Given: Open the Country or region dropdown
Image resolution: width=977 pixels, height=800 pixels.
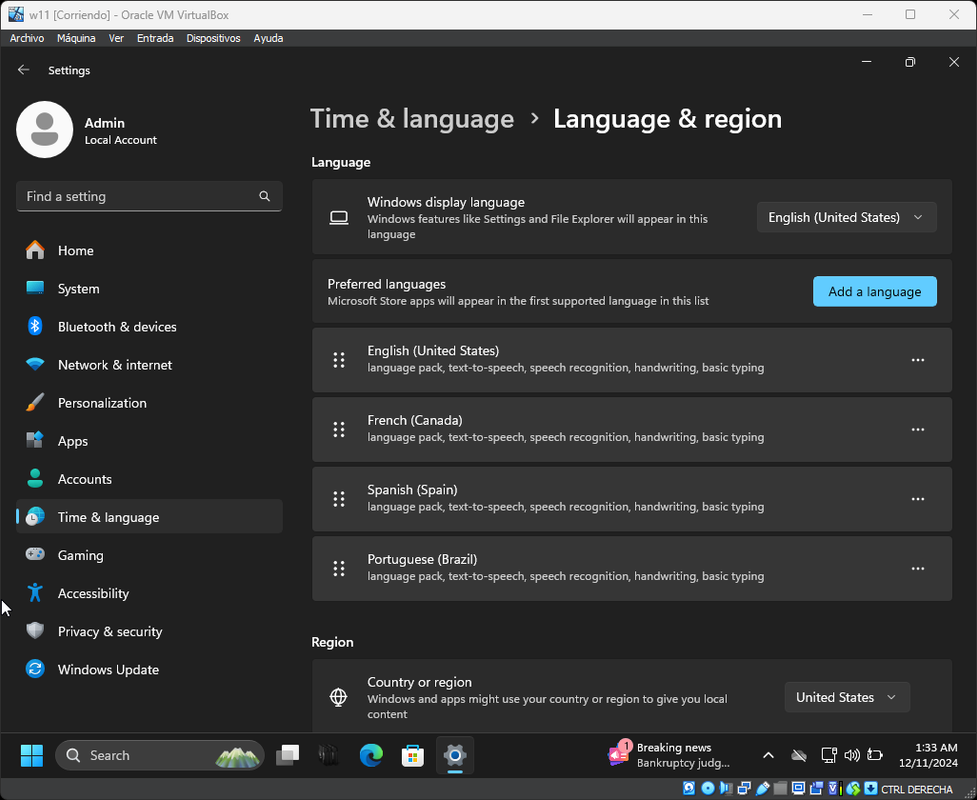Looking at the screenshot, I should (x=847, y=697).
